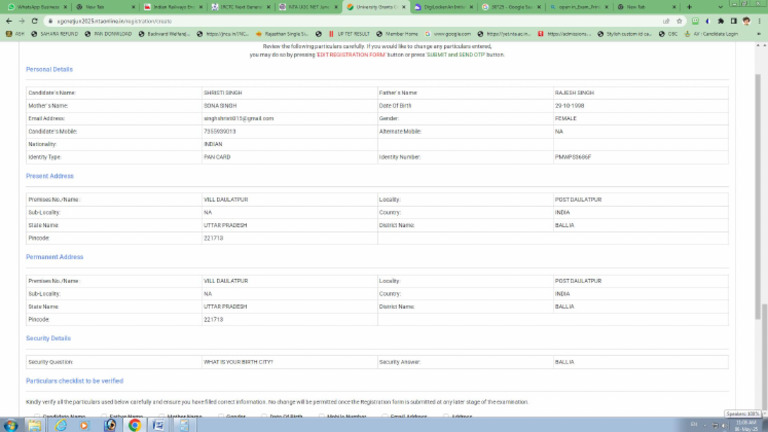
Task: Open the Member Home bookmark
Action: [x=397, y=34]
